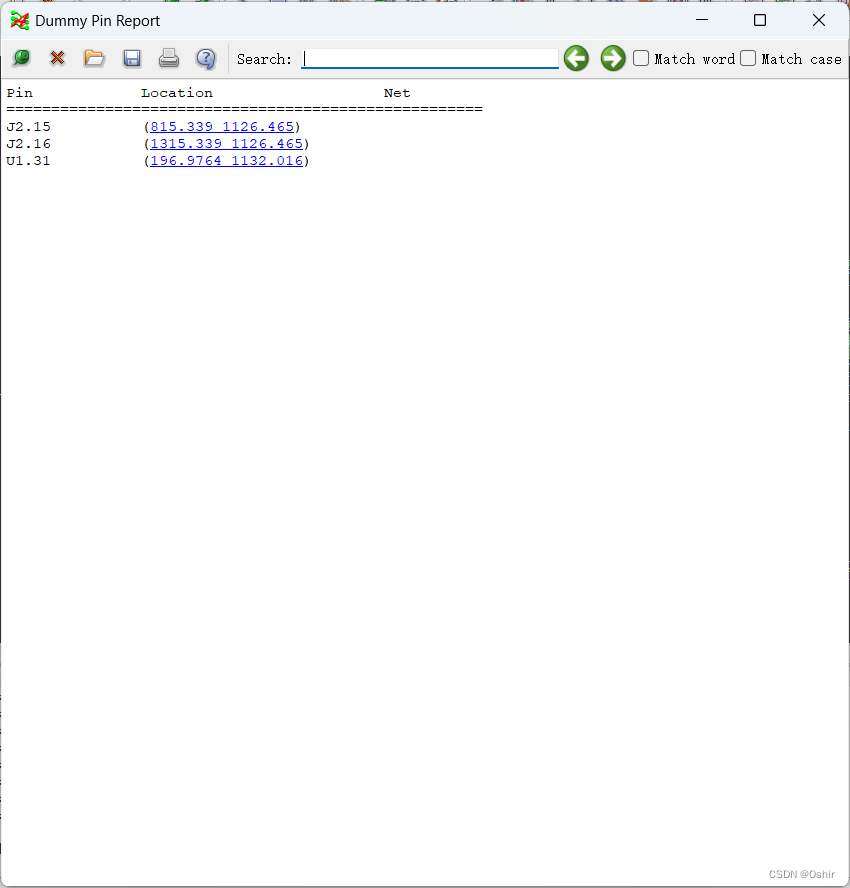Click the J2.15 pin name text
Screen dimensions: 850x888
pos(28,127)
